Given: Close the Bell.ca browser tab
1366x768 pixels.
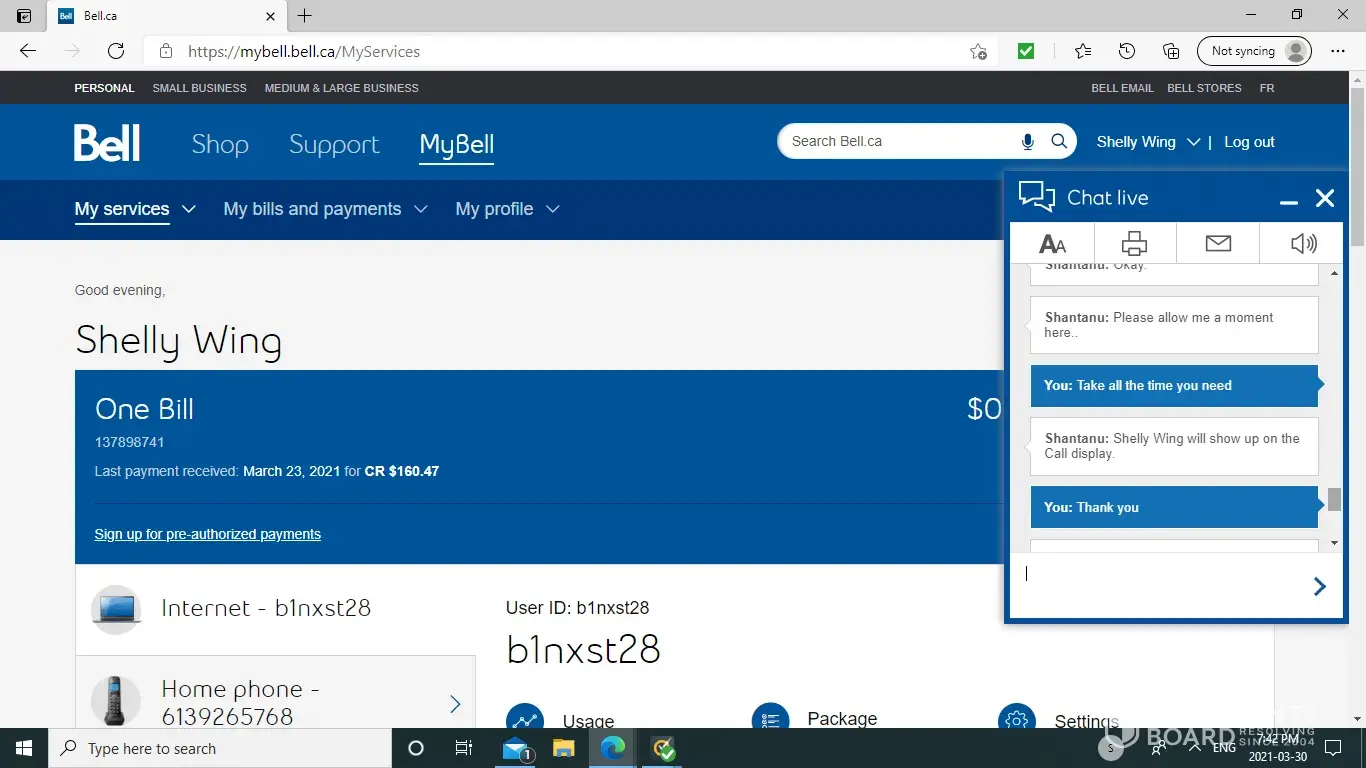Looking at the screenshot, I should pos(271,16).
